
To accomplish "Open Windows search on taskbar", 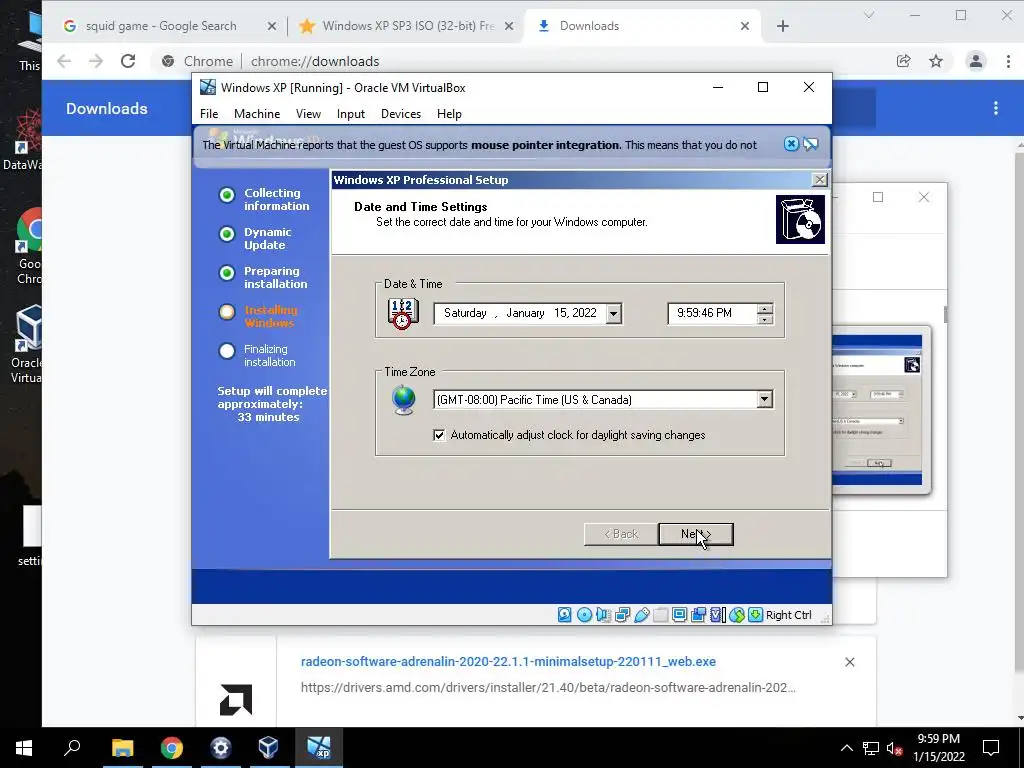I will [x=72, y=748].
